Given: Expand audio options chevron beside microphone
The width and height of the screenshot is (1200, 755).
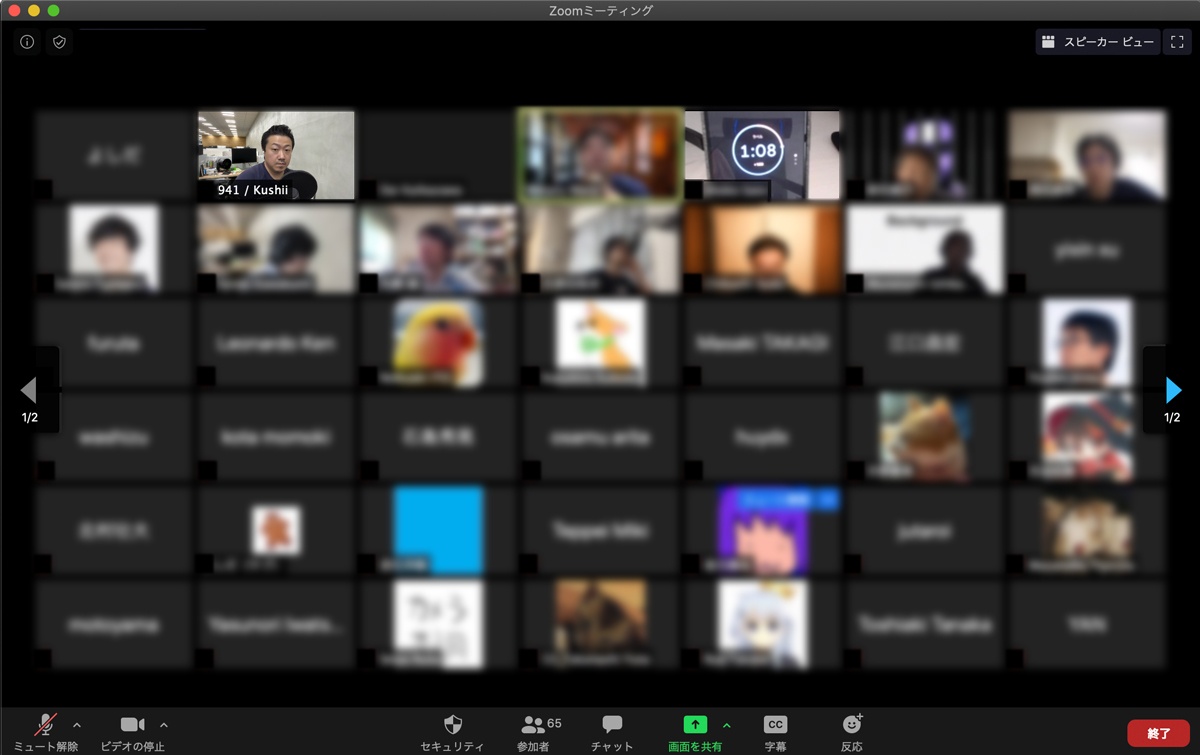Looking at the screenshot, I should (x=77, y=724).
